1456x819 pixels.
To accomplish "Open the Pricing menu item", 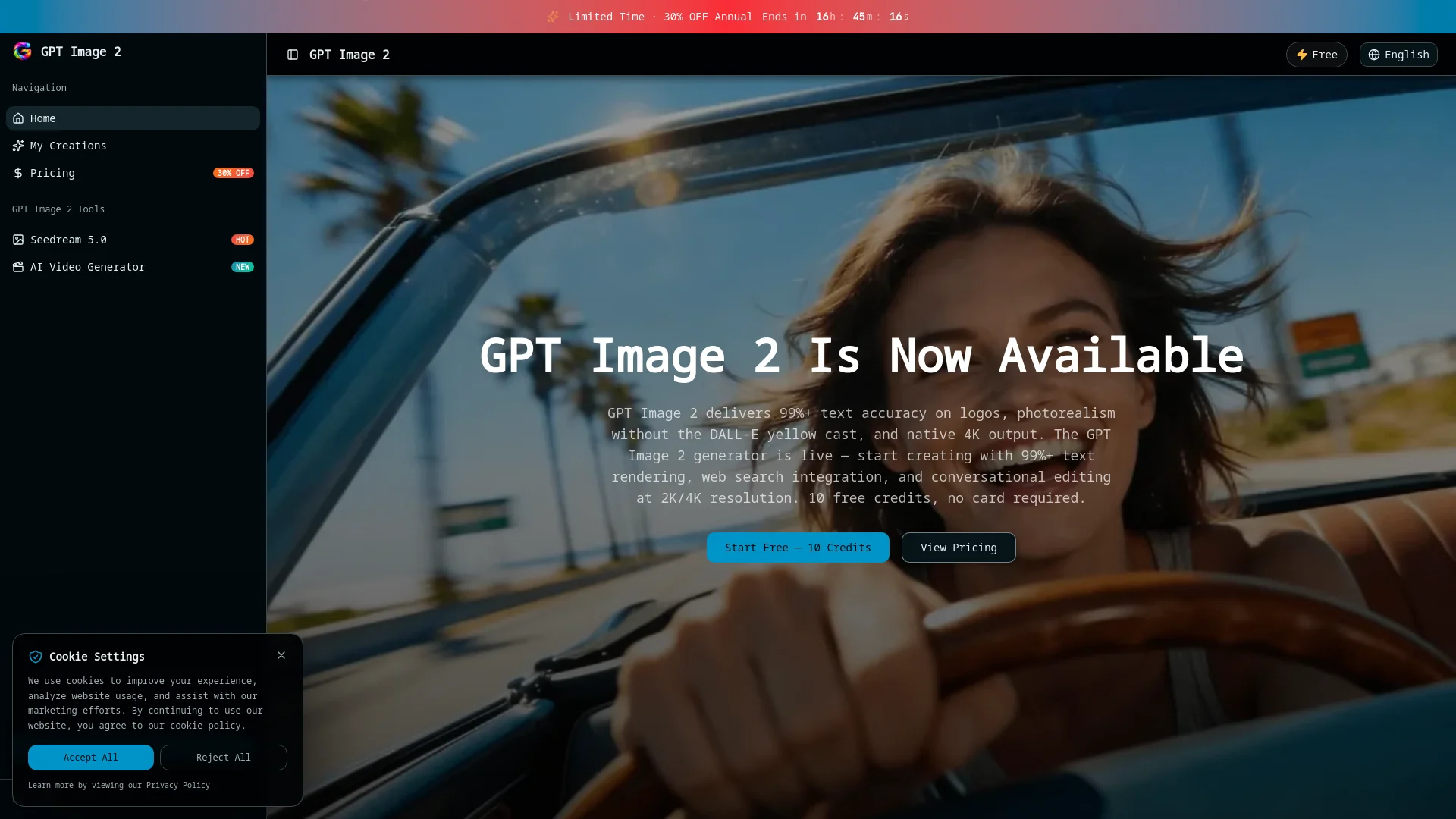I will click(x=133, y=173).
